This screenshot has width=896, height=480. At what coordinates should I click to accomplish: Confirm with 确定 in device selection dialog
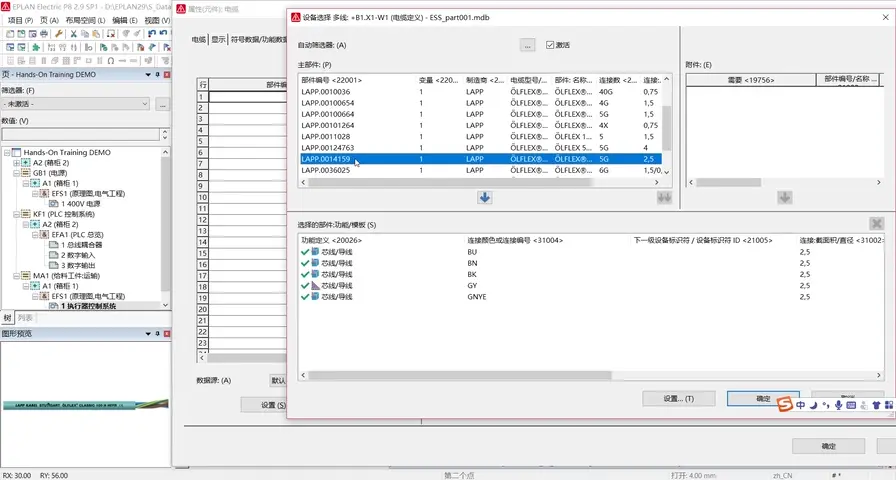(763, 398)
